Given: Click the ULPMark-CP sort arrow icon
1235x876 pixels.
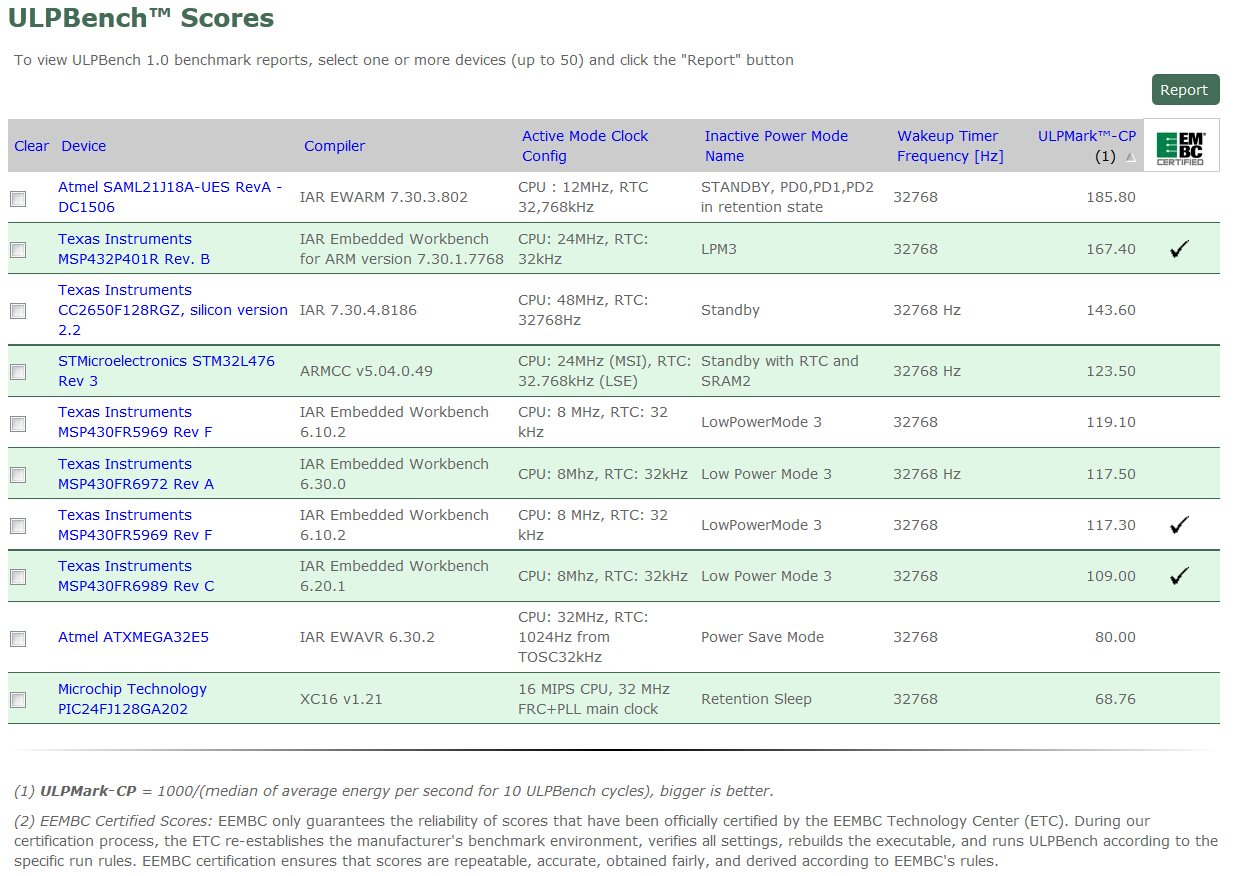Looking at the screenshot, I should point(1130,157).
